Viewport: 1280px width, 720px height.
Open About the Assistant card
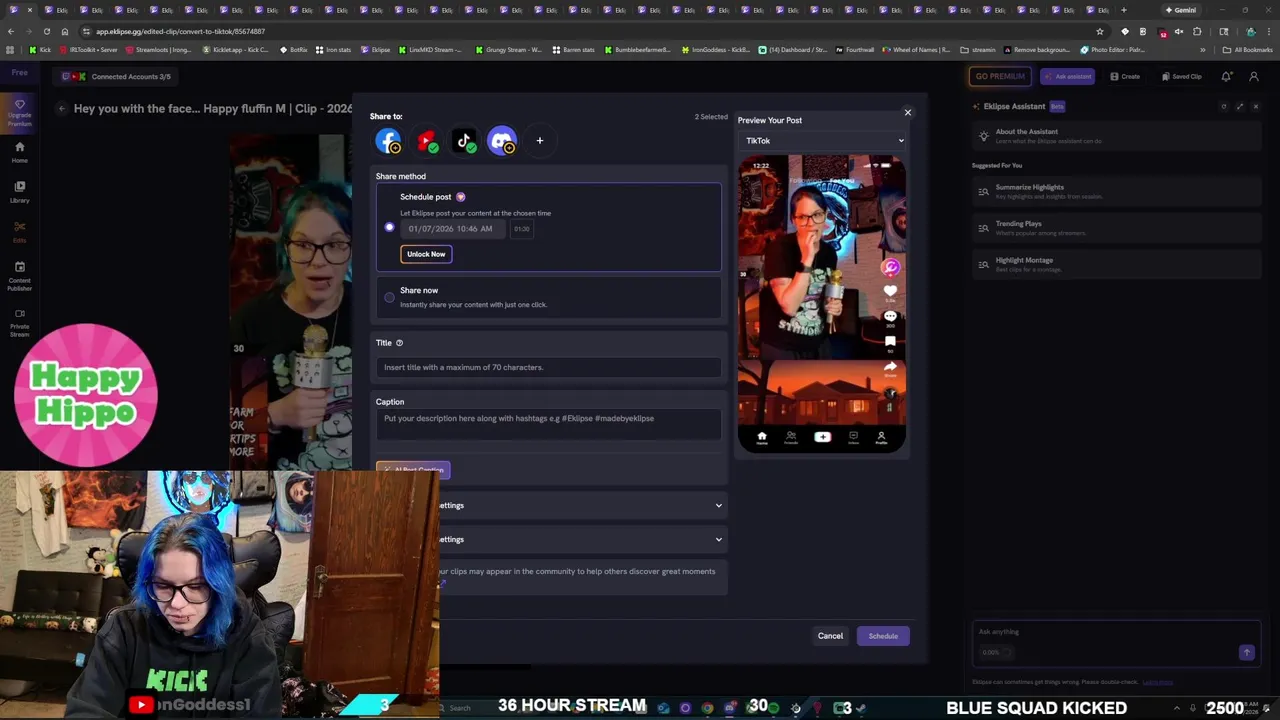click(1117, 136)
